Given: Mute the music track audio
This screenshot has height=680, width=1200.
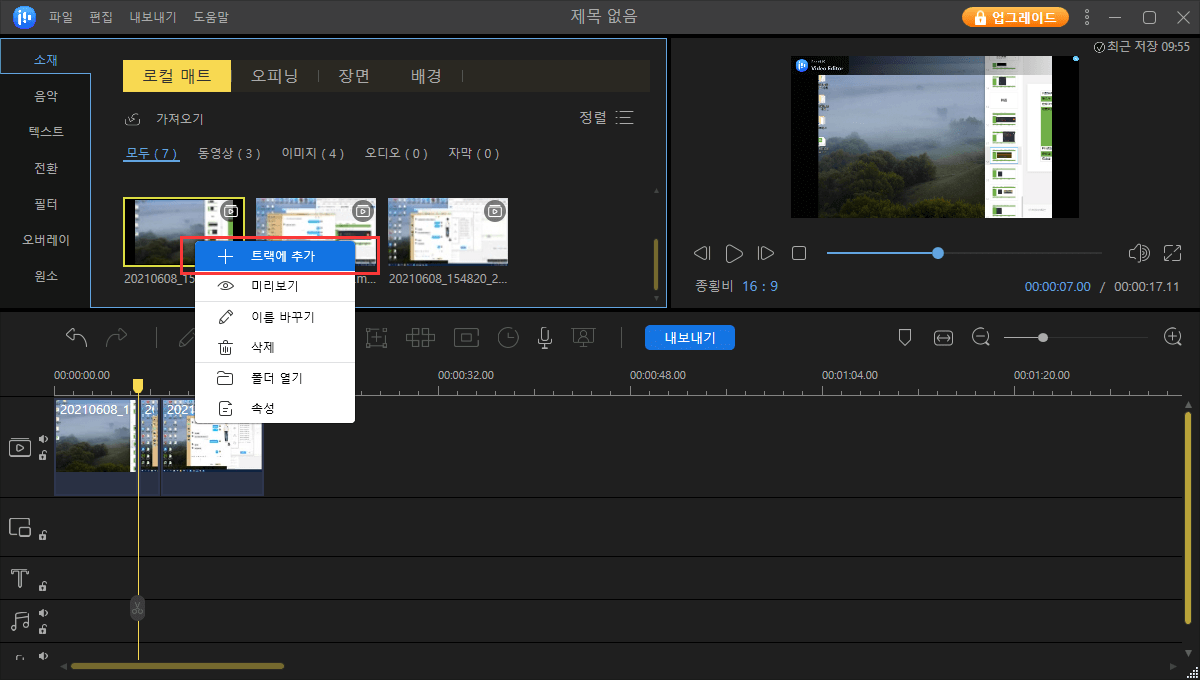Looking at the screenshot, I should (x=41, y=614).
